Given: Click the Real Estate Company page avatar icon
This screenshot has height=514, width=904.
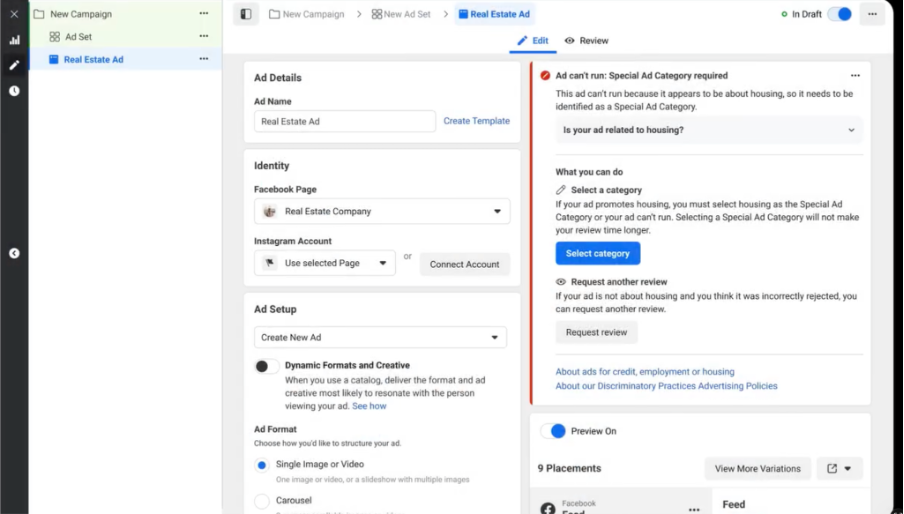Looking at the screenshot, I should (x=269, y=211).
